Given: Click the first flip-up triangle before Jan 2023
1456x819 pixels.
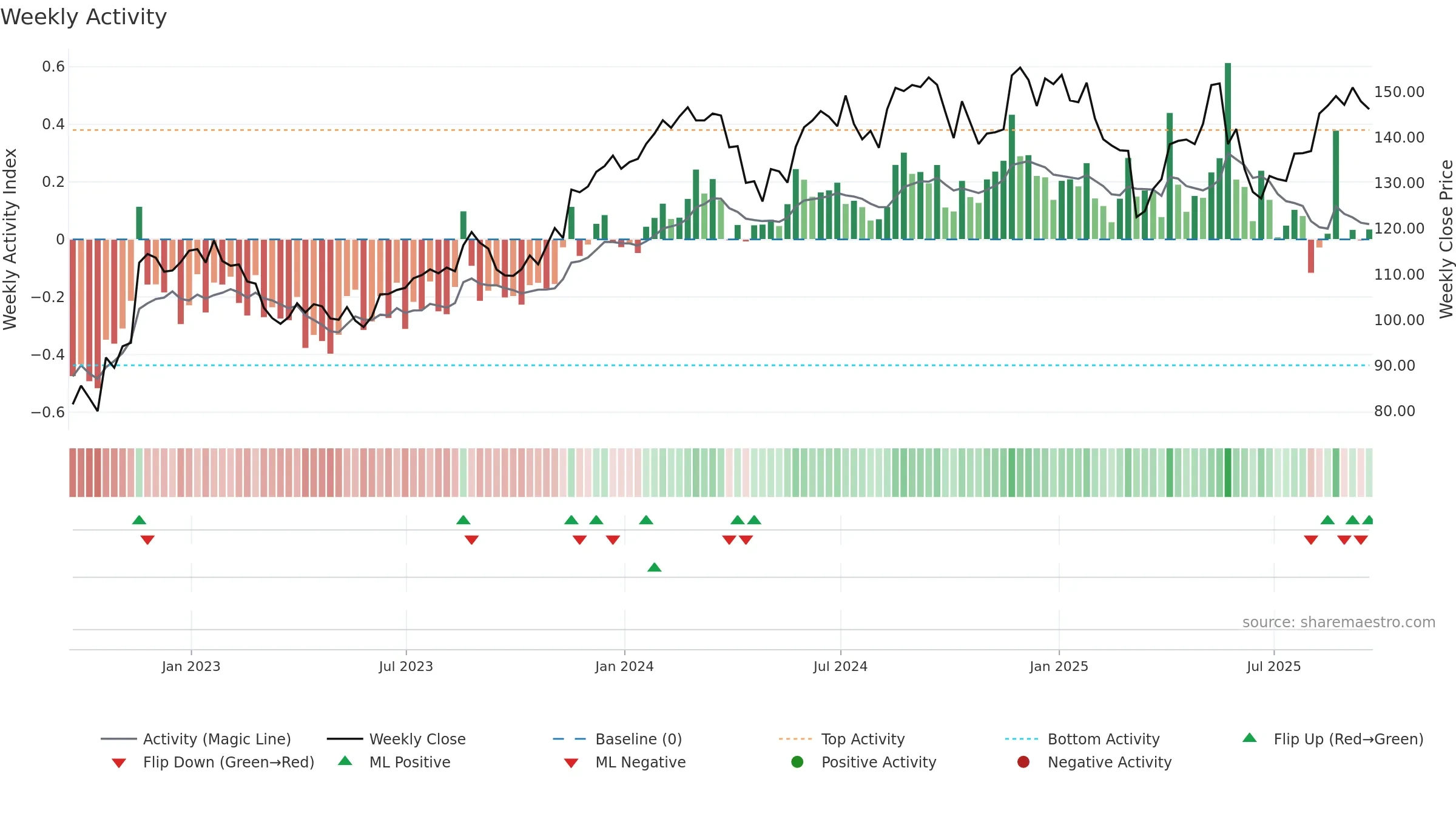Looking at the screenshot, I should tap(139, 520).
